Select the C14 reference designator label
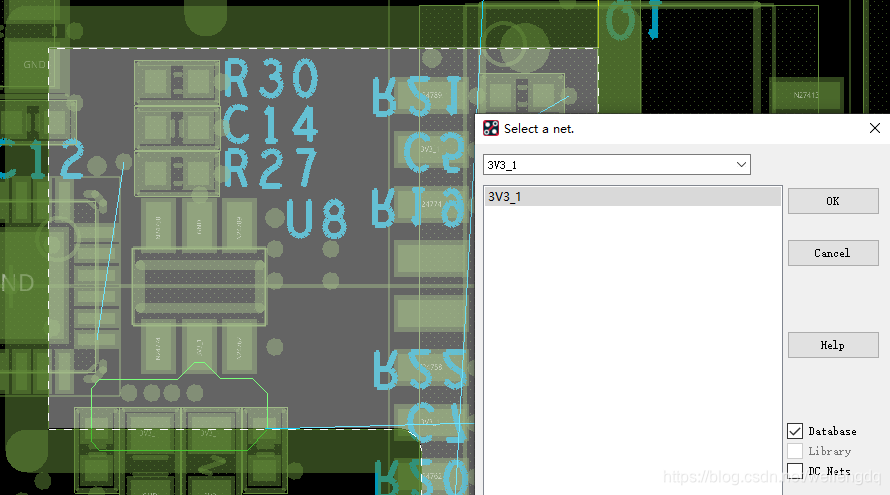This screenshot has height=495, width=890. [x=270, y=124]
